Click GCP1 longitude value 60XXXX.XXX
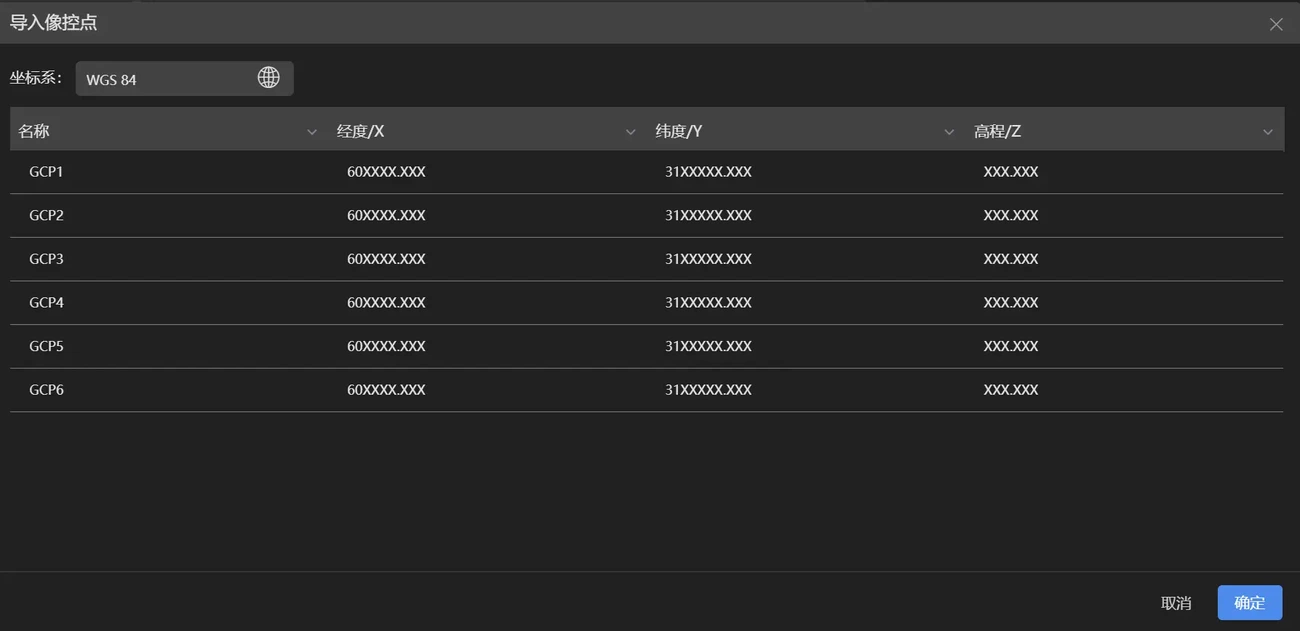 click(386, 172)
